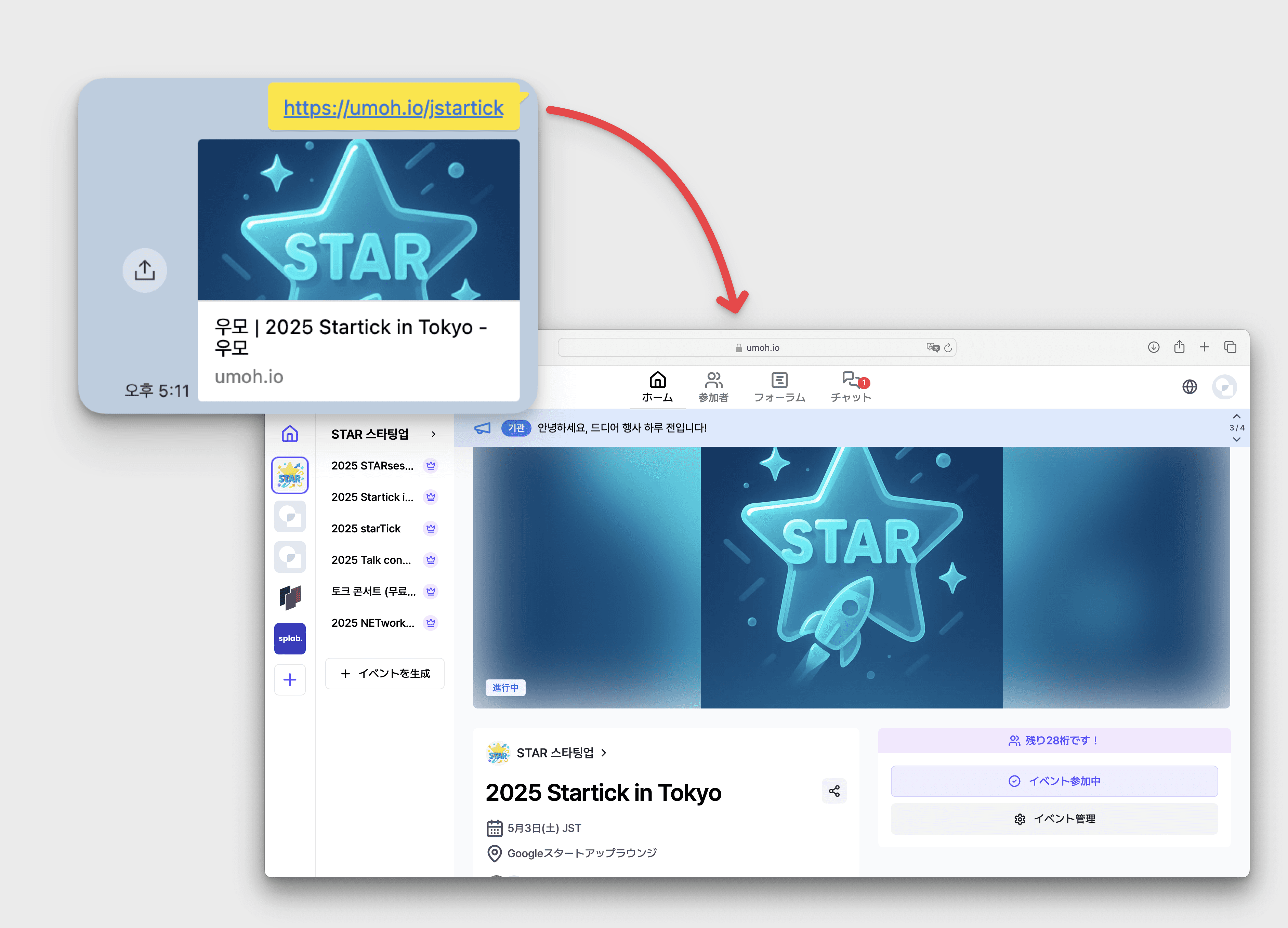
Task: Click the page reload icon in address bar
Action: click(x=948, y=348)
